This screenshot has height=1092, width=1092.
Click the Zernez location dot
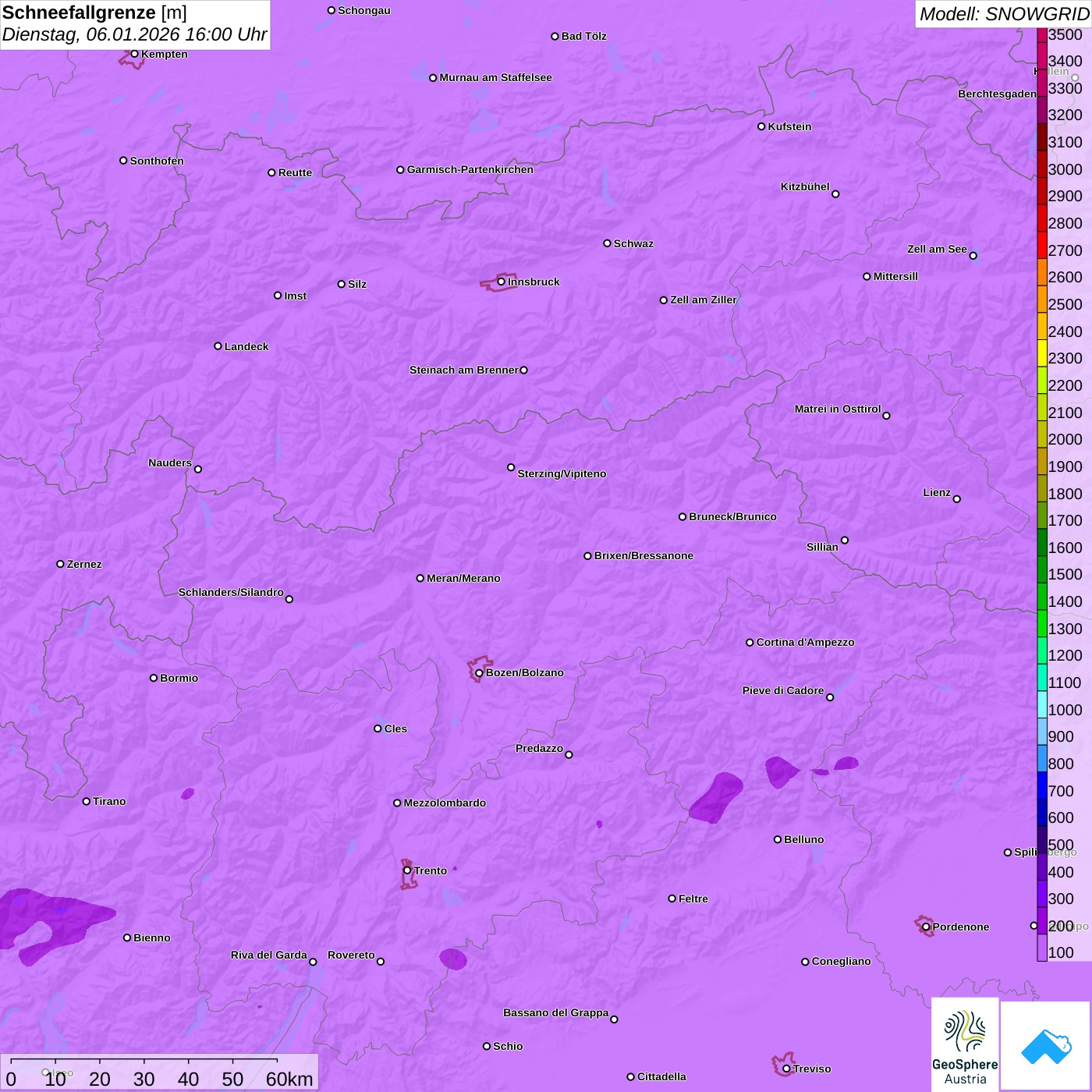pos(60,564)
